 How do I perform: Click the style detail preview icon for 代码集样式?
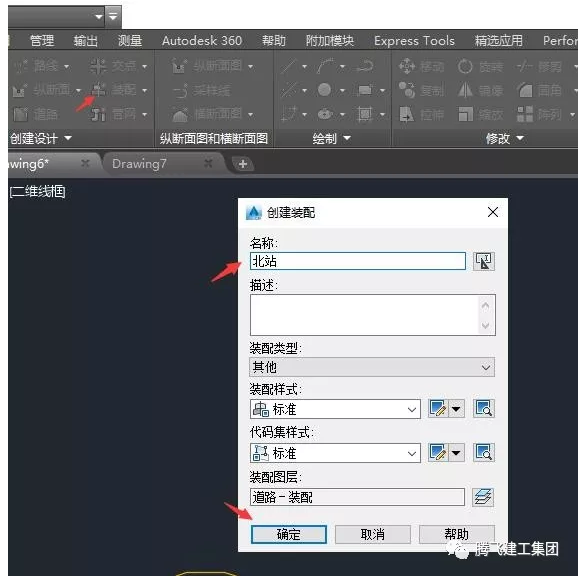[484, 453]
